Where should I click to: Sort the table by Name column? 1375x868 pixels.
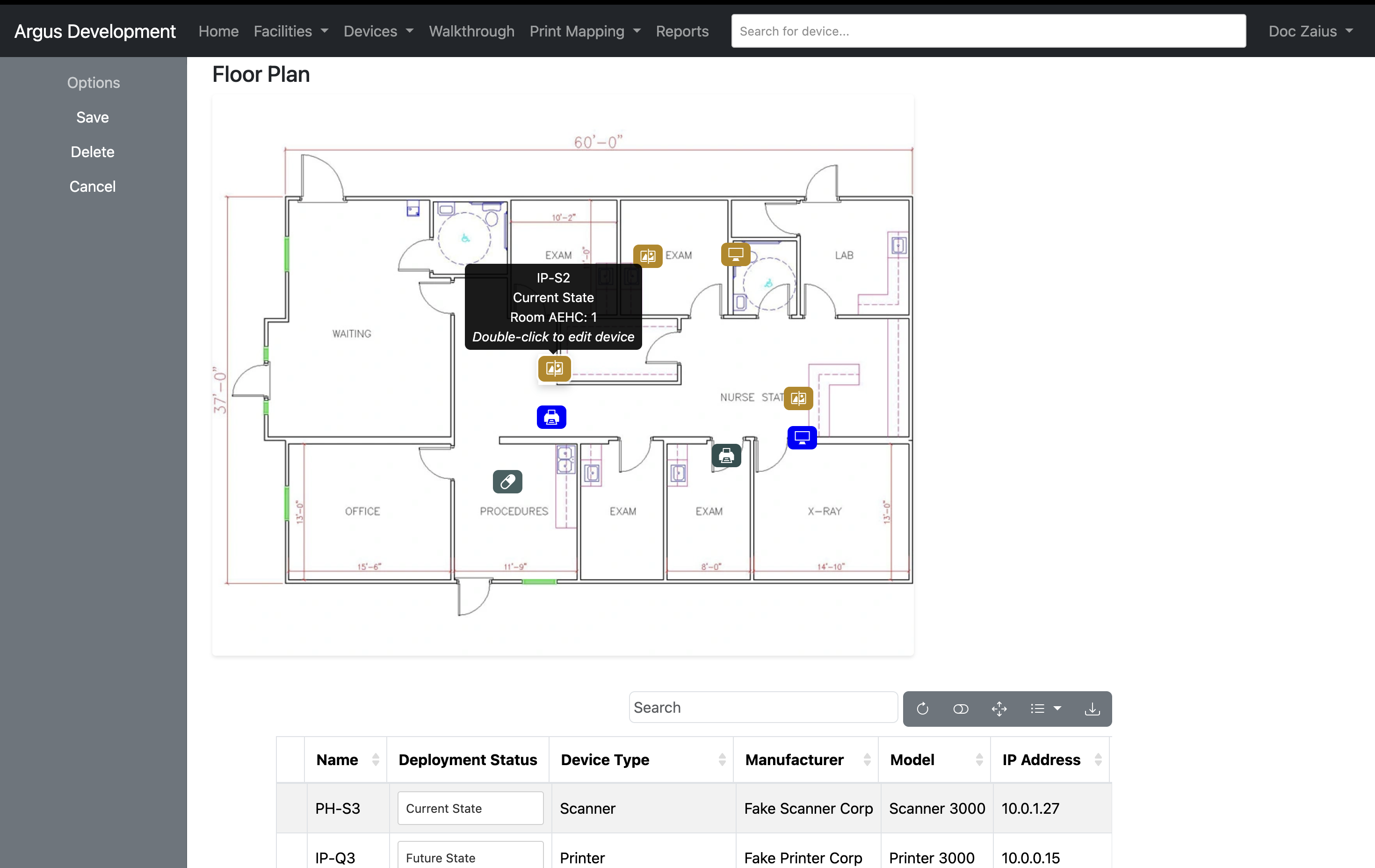point(345,760)
